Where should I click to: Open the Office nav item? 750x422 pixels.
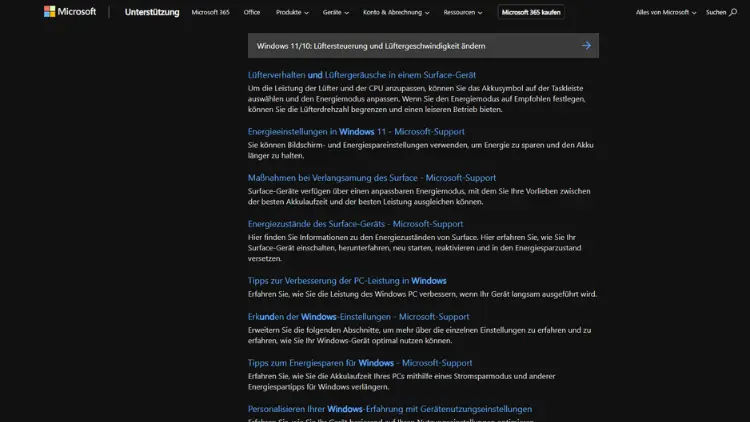(x=252, y=12)
